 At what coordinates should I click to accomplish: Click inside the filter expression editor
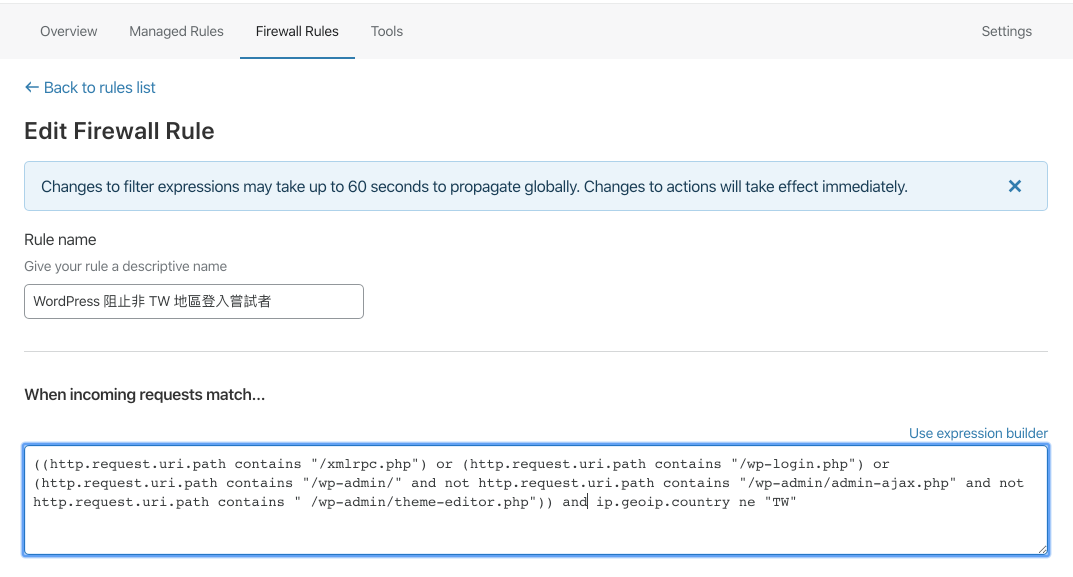point(536,530)
